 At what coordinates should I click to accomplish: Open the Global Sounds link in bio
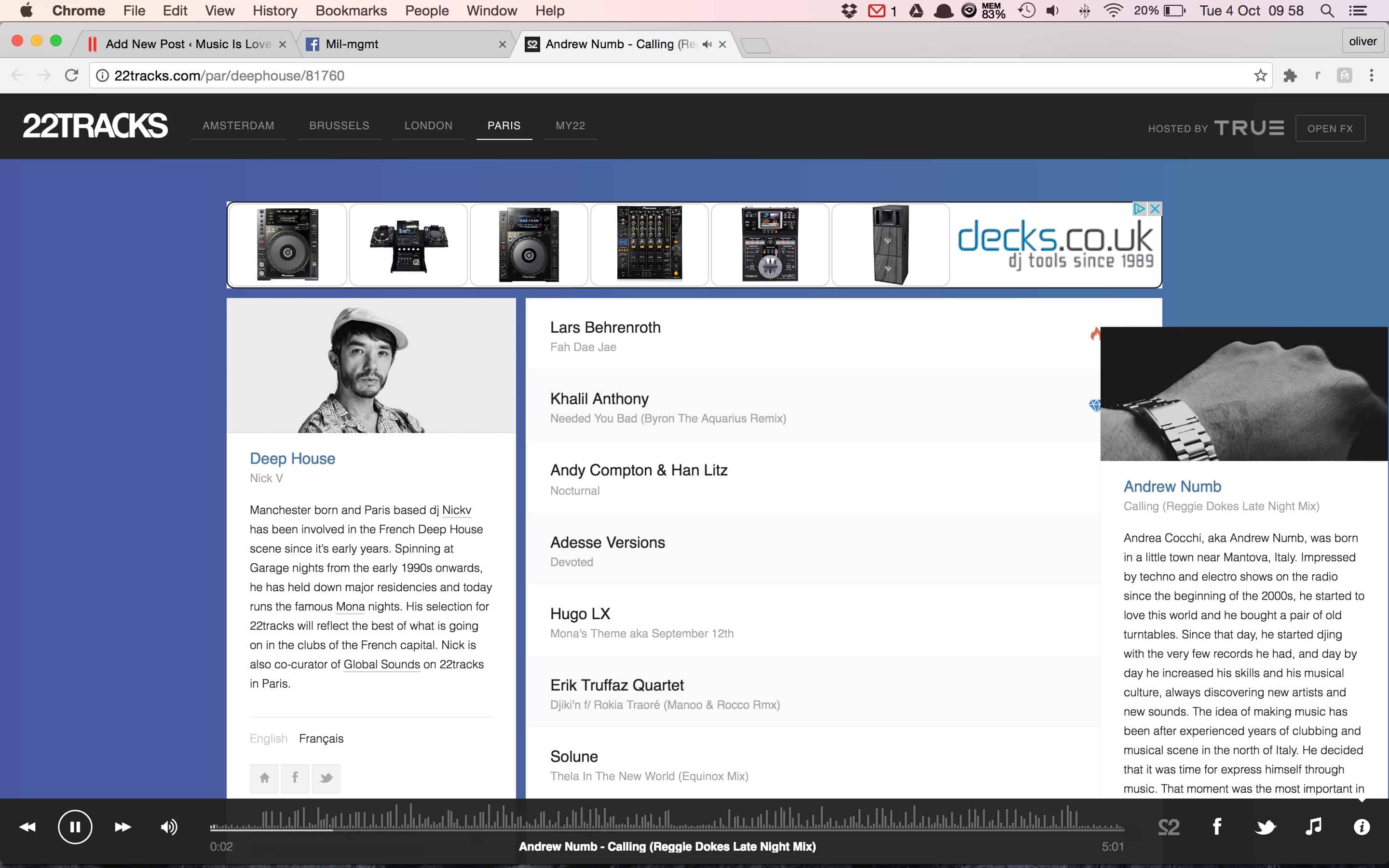pos(381,664)
